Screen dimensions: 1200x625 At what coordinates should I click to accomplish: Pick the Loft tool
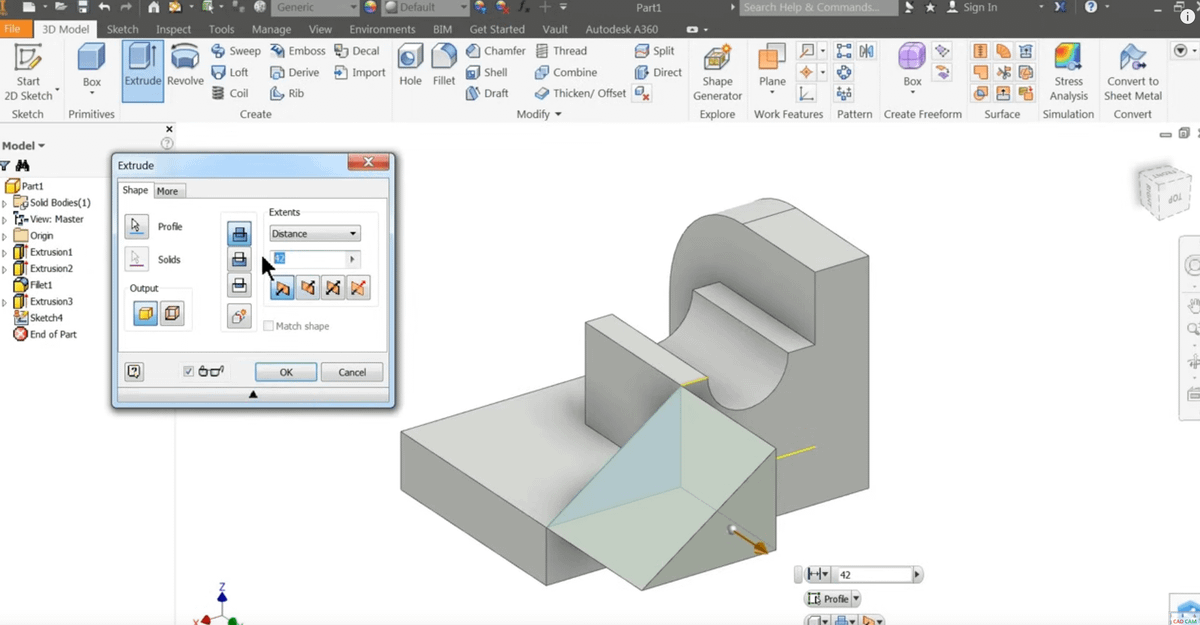point(230,72)
